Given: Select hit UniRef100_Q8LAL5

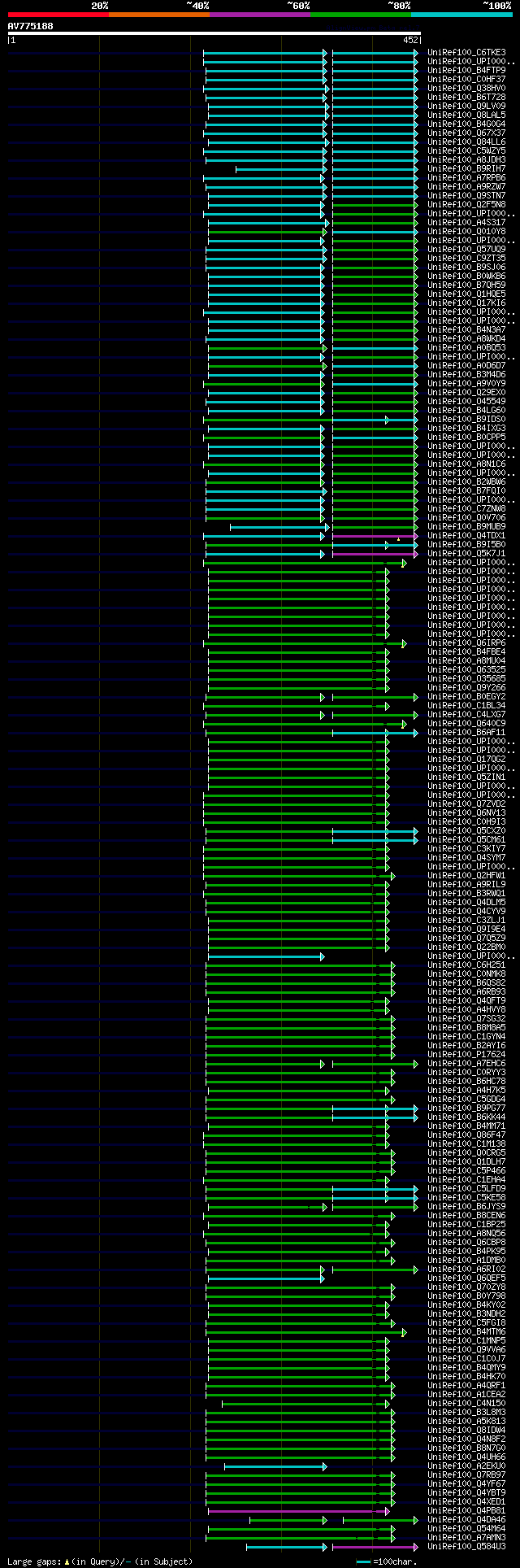Looking at the screenshot, I should click(x=466, y=115).
